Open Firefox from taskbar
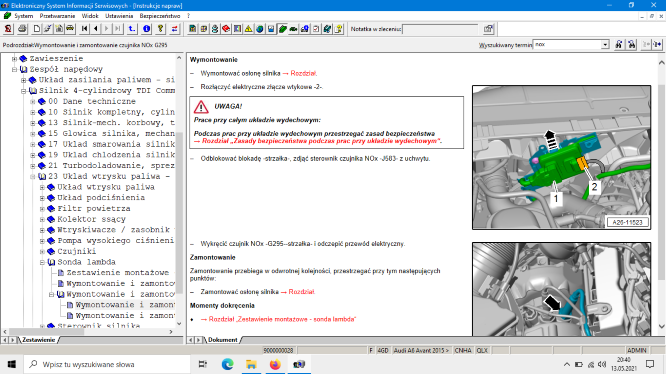Screen dimensions: 666x374 (x=275, y=364)
